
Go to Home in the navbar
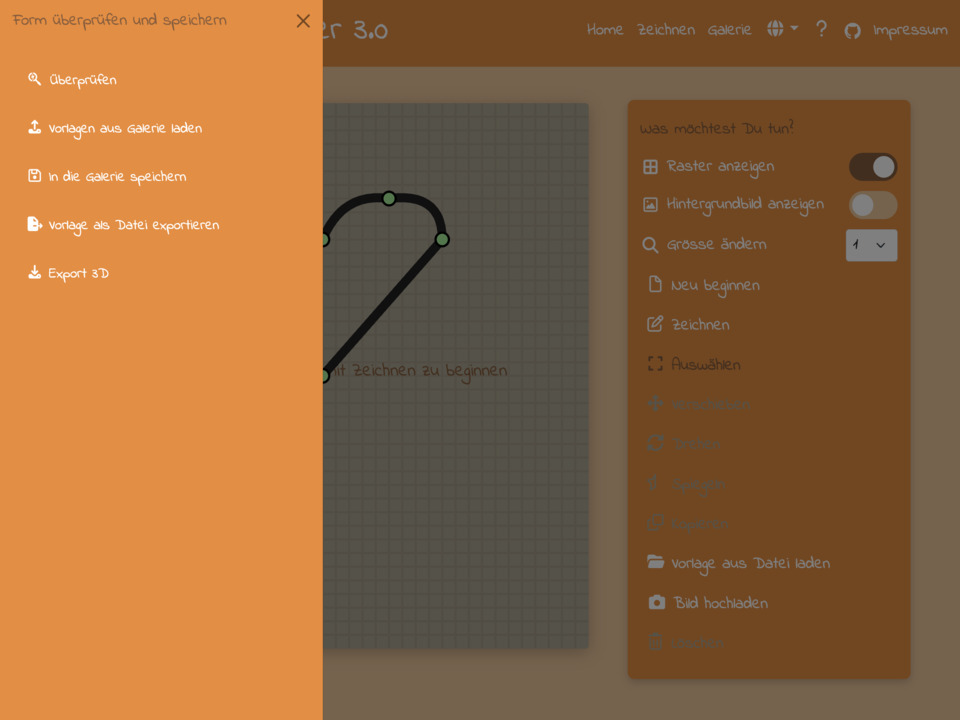coord(604,29)
